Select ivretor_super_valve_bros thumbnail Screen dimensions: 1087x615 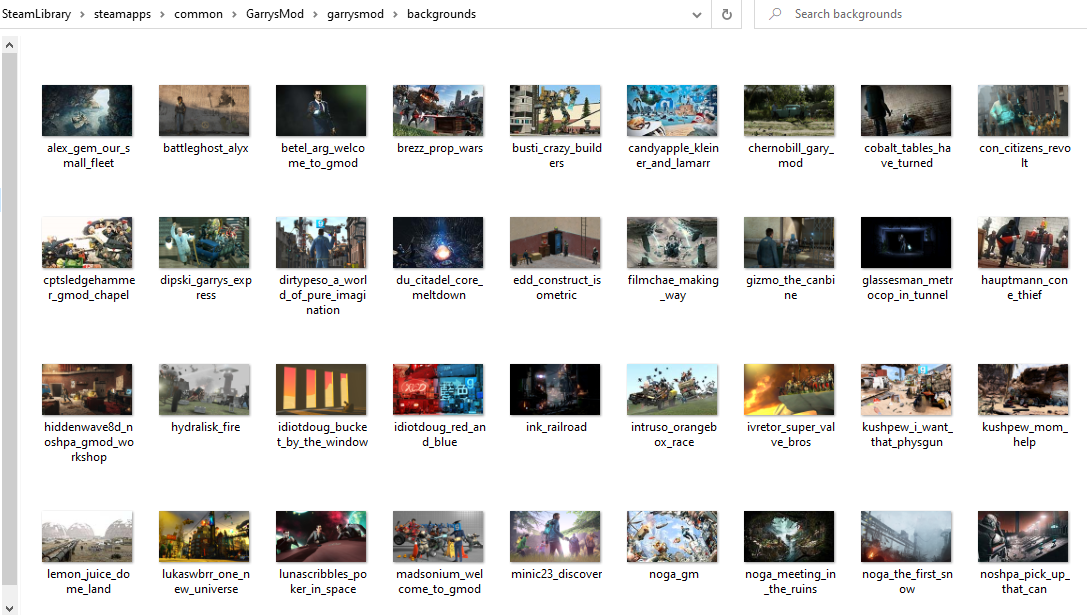pos(789,390)
